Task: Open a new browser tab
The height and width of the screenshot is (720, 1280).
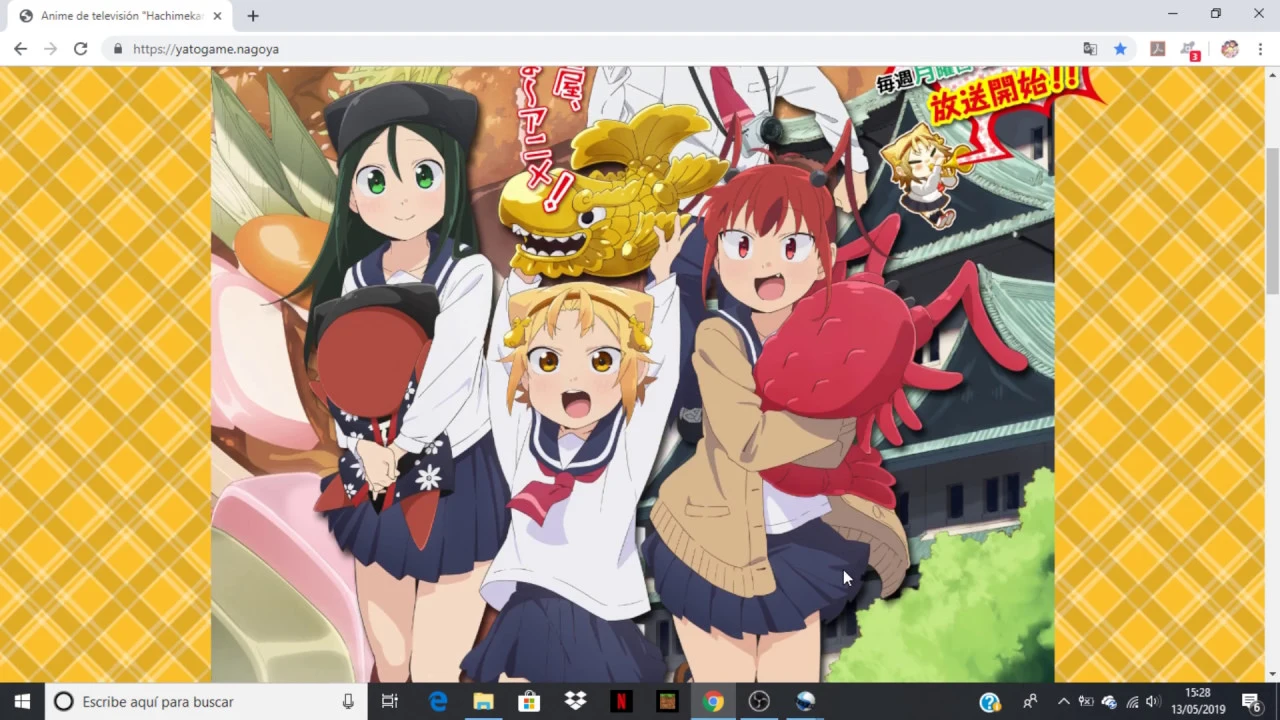Action: pyautogui.click(x=253, y=16)
